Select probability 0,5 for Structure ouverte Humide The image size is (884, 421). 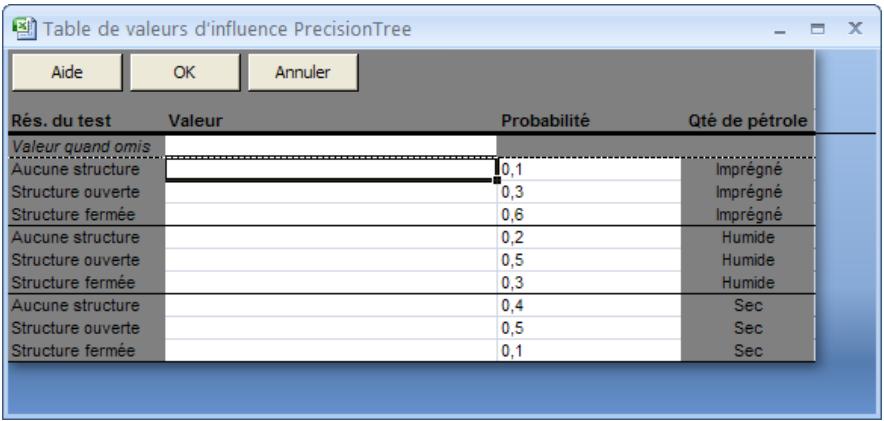point(590,260)
